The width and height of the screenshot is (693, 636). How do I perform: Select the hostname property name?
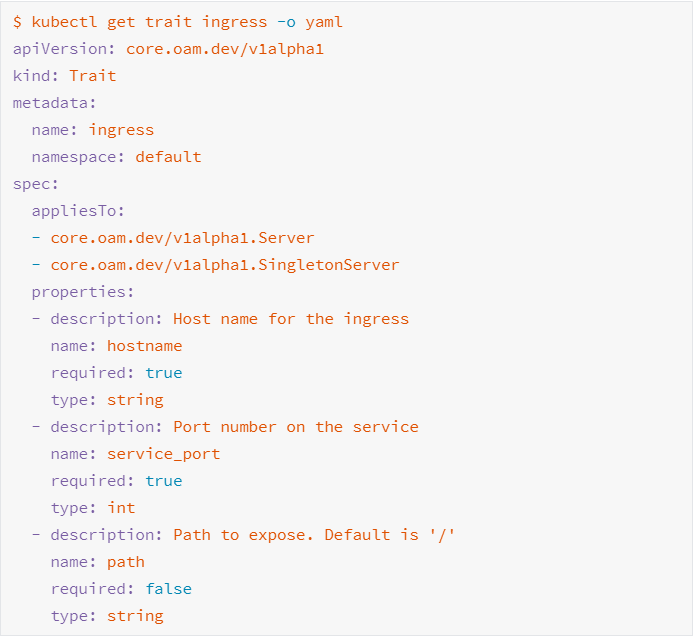point(145,346)
